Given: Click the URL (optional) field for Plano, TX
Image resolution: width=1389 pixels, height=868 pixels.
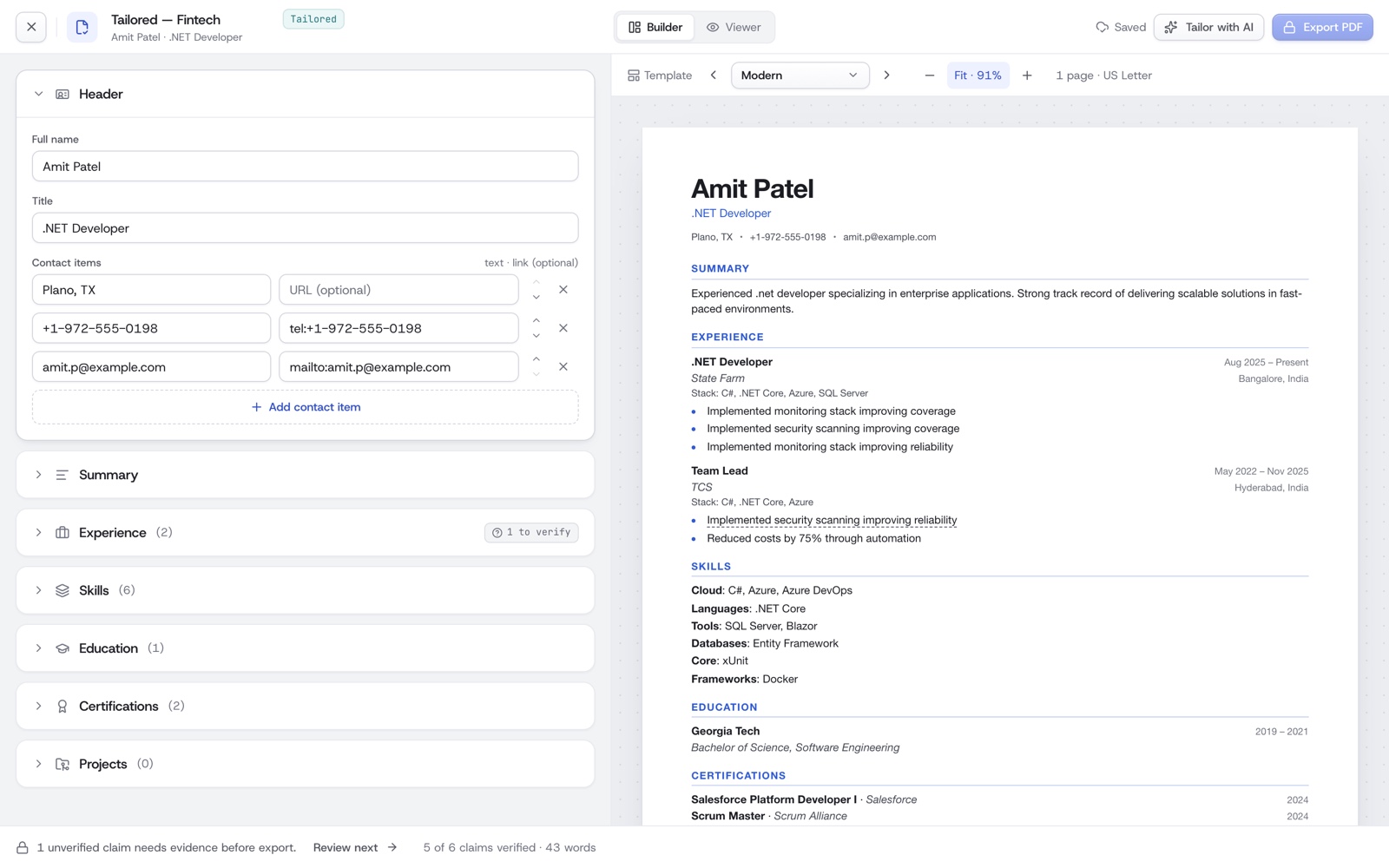Looking at the screenshot, I should pyautogui.click(x=398, y=290).
